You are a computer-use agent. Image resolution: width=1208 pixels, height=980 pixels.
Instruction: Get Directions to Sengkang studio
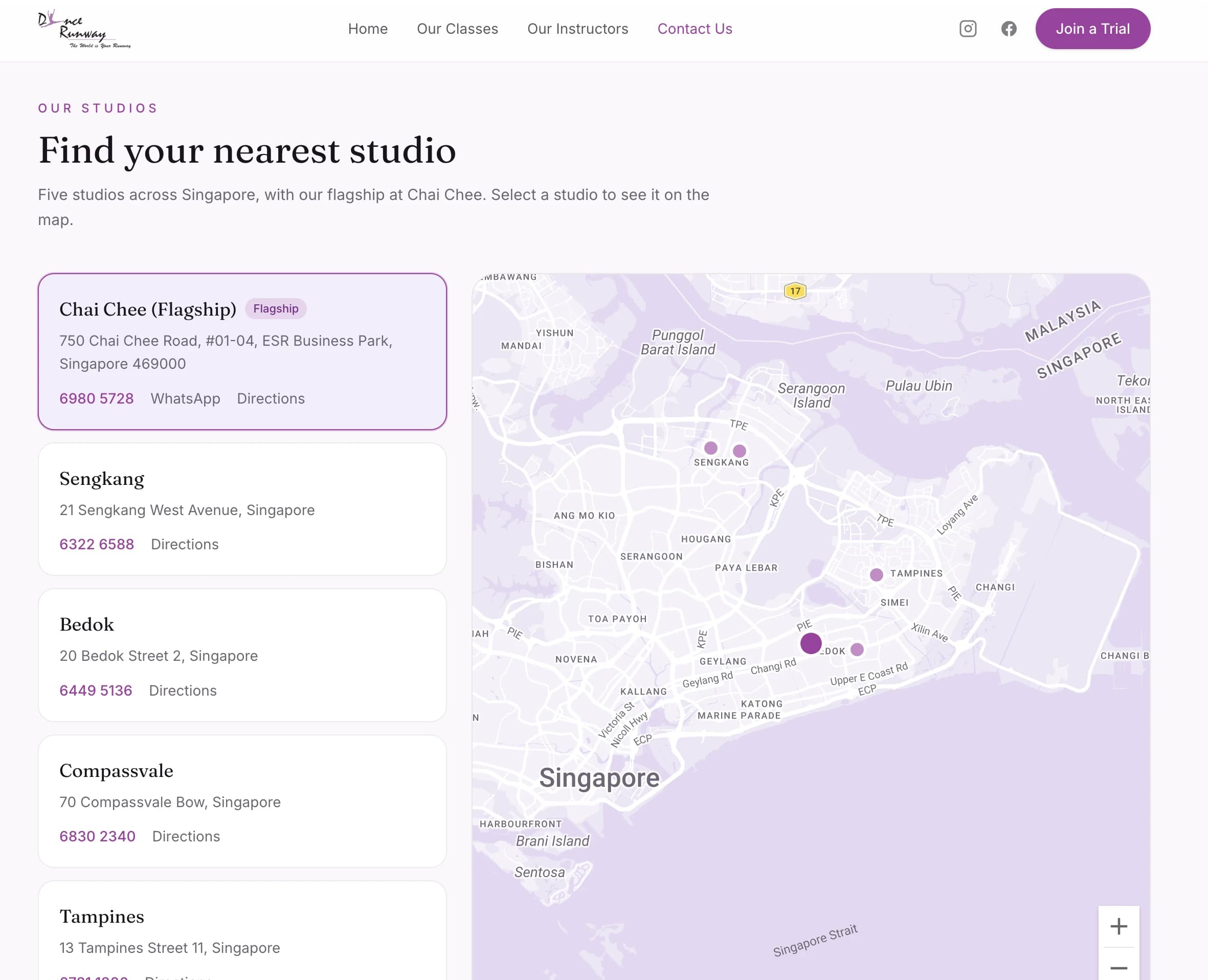[185, 544]
